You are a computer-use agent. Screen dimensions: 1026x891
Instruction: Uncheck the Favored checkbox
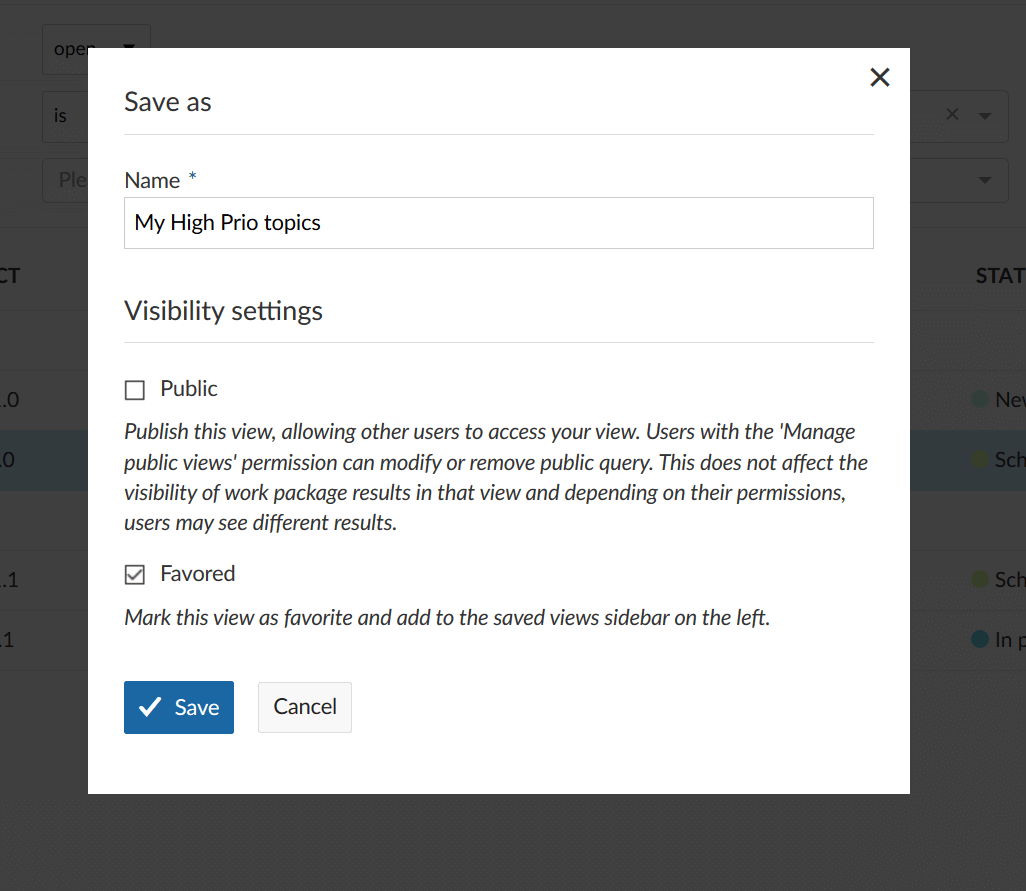click(135, 575)
